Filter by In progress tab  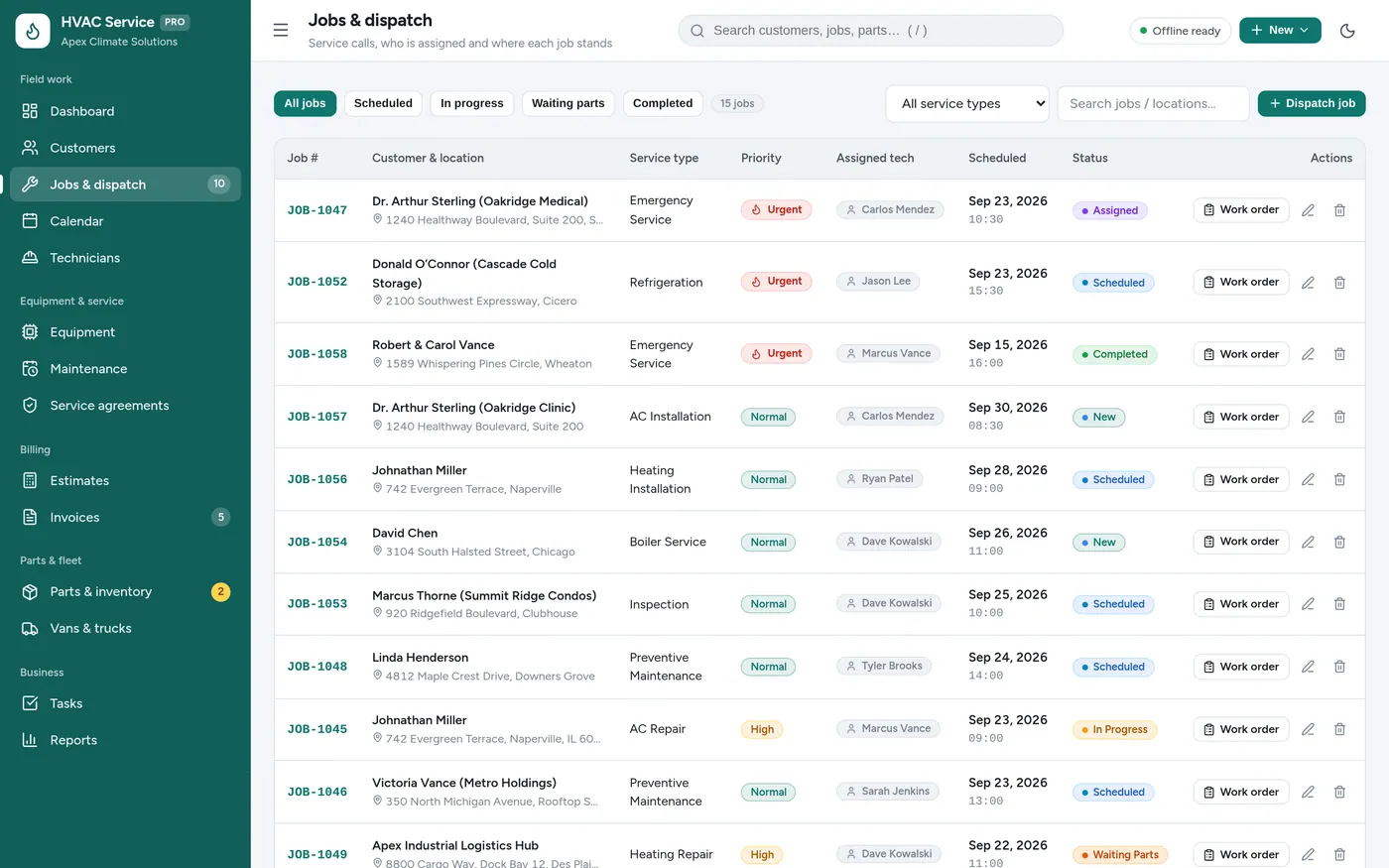tap(472, 103)
